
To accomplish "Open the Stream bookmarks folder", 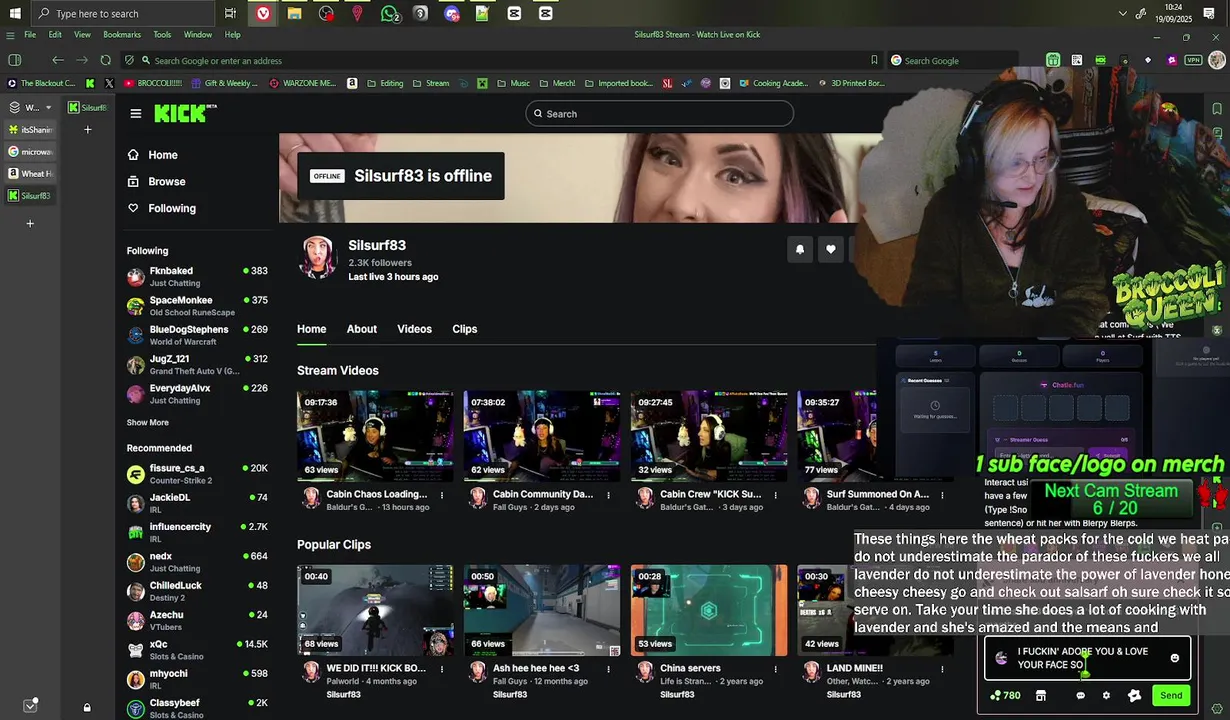I will [x=432, y=83].
